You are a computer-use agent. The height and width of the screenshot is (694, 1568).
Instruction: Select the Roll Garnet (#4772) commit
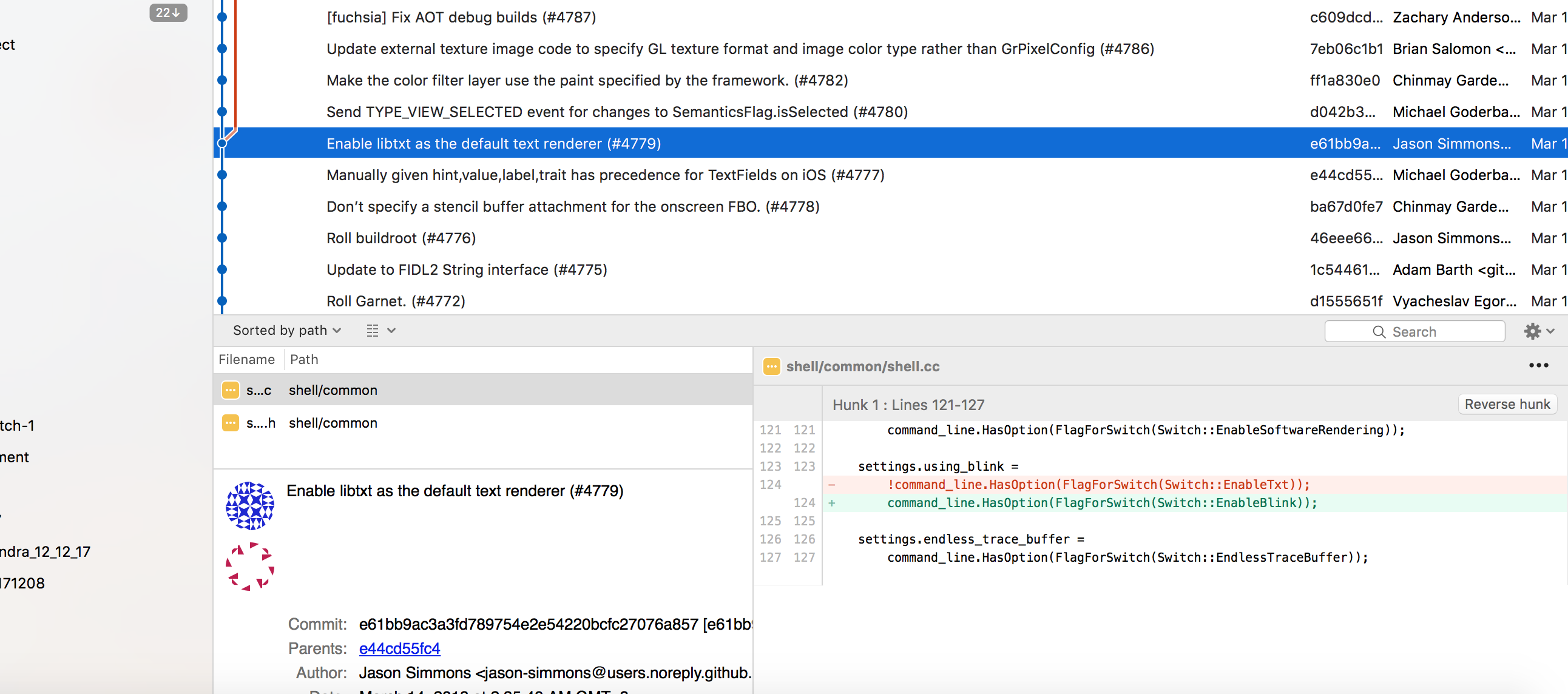[396, 302]
